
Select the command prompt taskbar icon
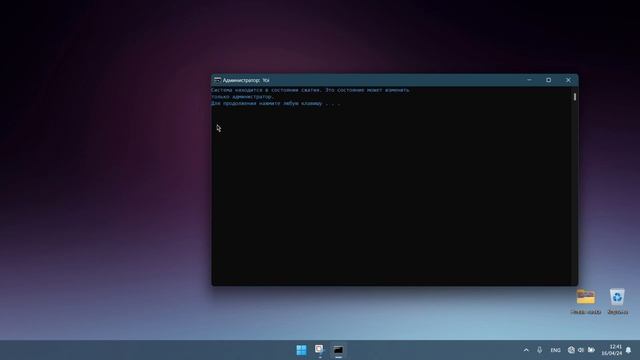[x=338, y=350]
